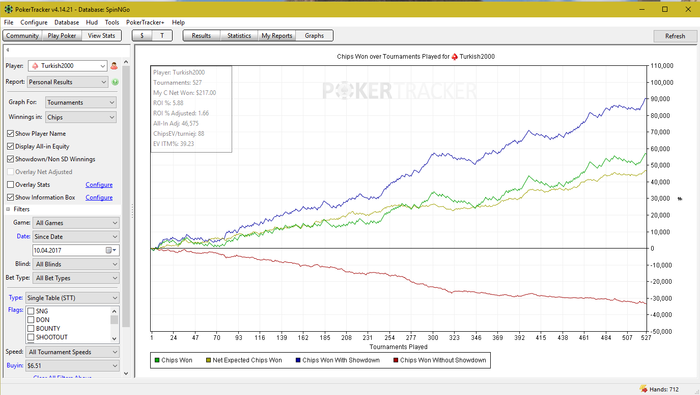The image size is (700, 395).
Task: Click the yellow Net Expected Chips Won swatch
Action: (208, 360)
